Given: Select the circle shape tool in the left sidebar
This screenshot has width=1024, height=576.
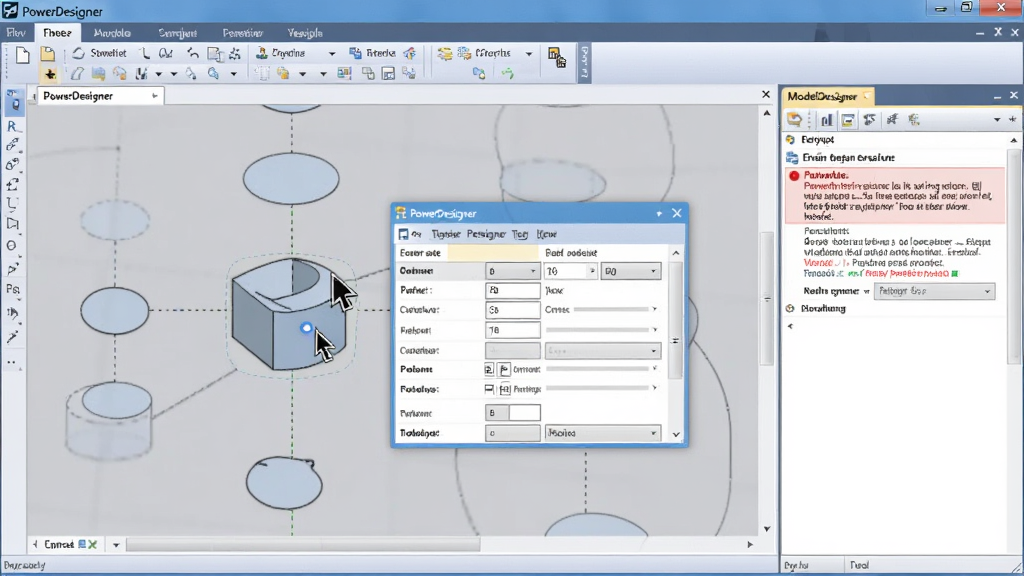Looking at the screenshot, I should (x=12, y=246).
